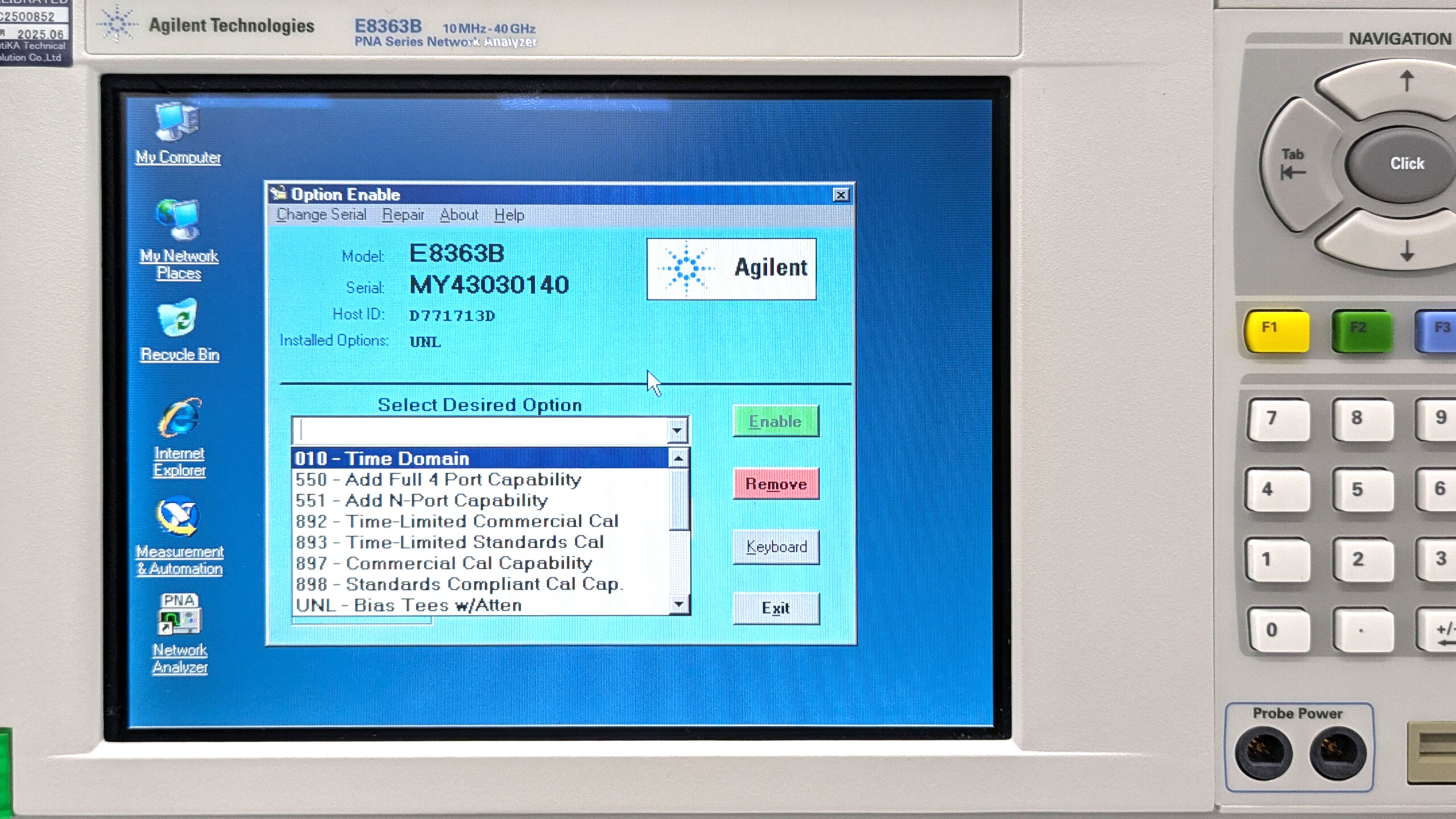Click the Option Enable title bar icon
This screenshot has height=819, width=1456.
click(278, 194)
